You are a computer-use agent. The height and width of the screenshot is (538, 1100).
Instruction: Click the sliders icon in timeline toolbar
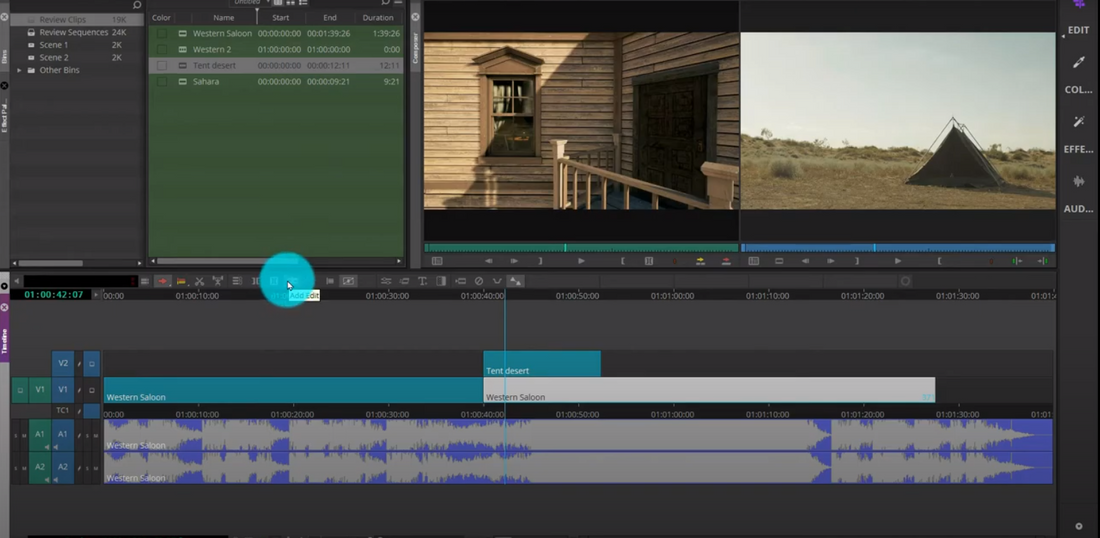tap(386, 281)
